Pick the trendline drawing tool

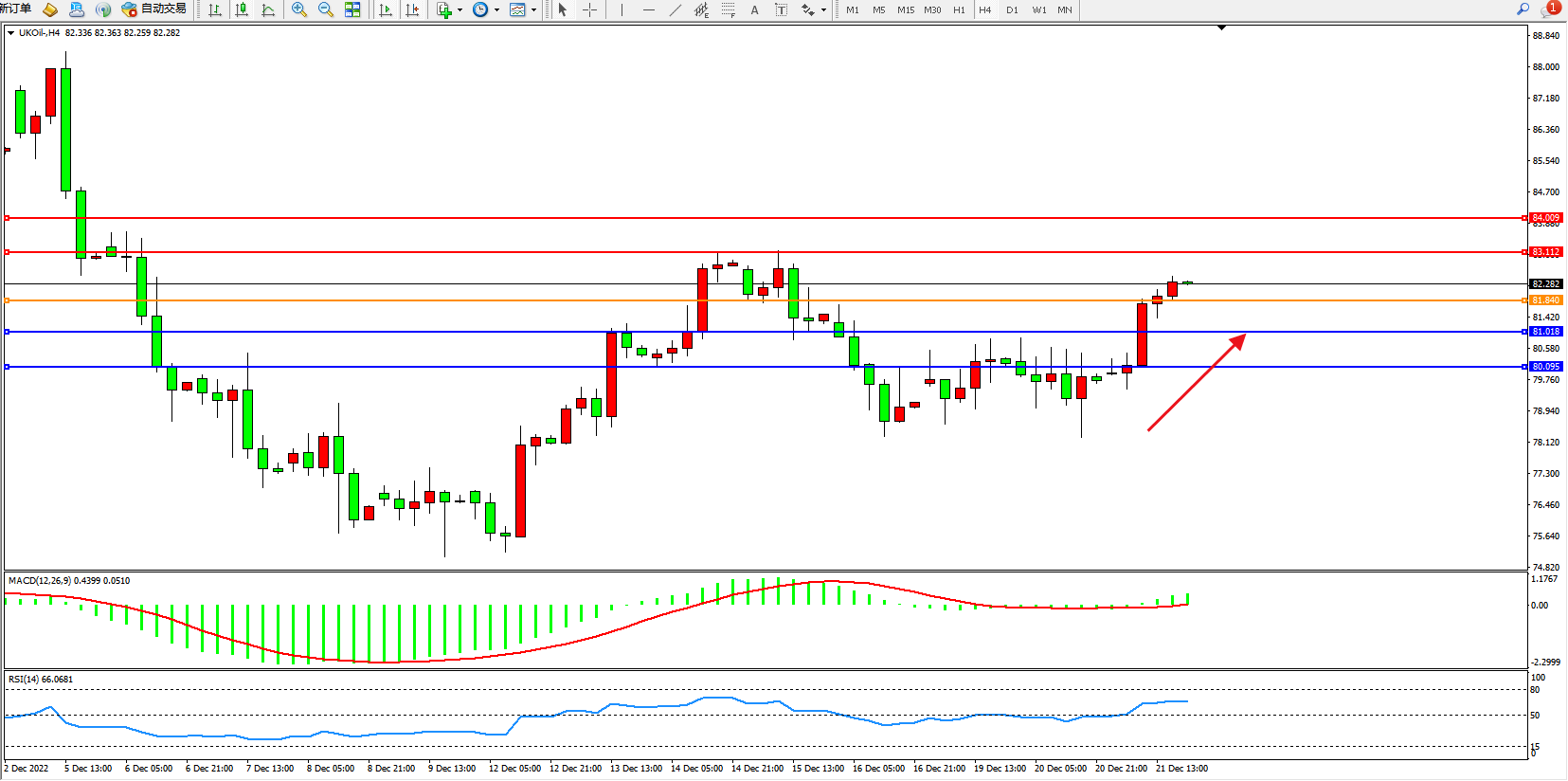[x=675, y=9]
